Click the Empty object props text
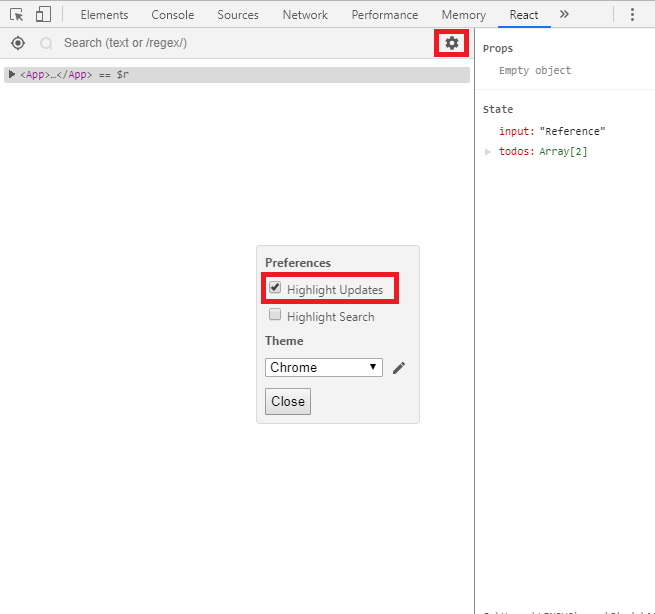The width and height of the screenshot is (655, 614). coord(535,71)
